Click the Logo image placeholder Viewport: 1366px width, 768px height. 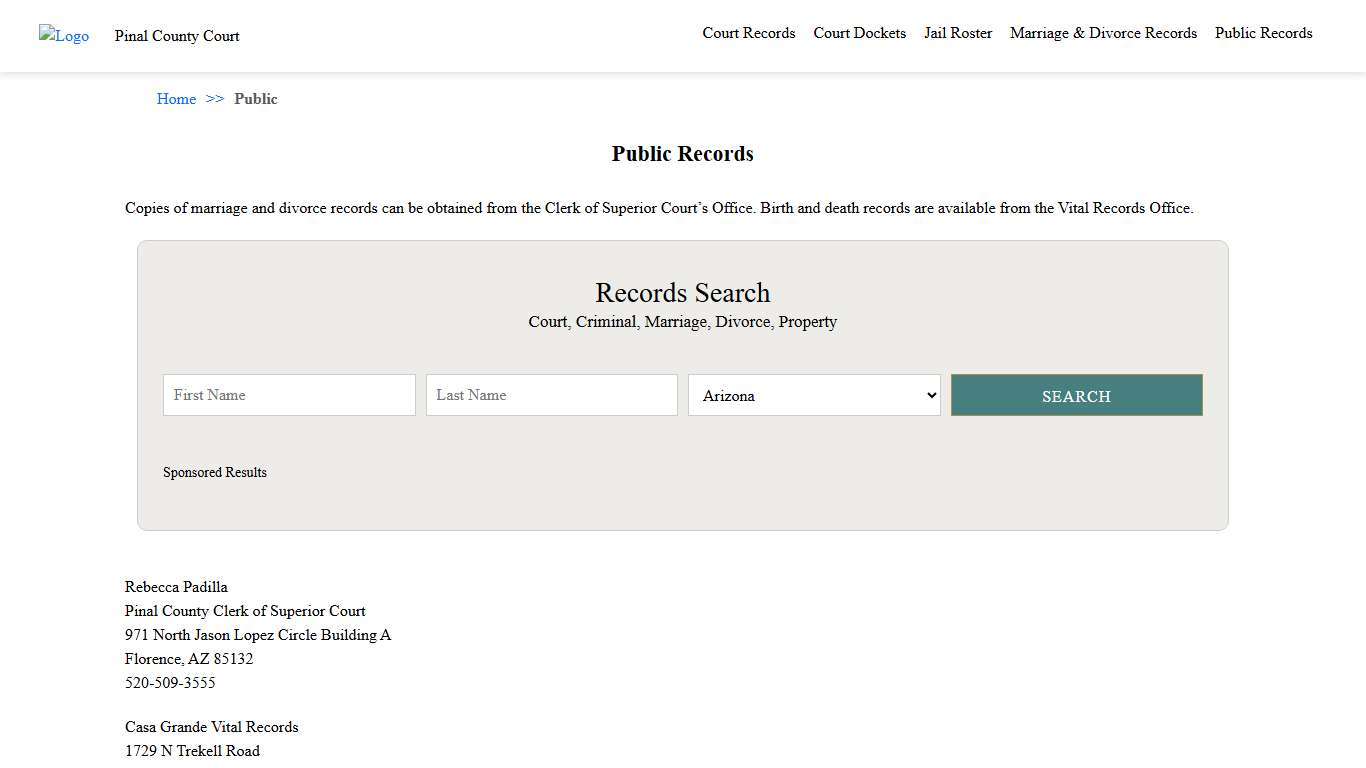pyautogui.click(x=63, y=36)
